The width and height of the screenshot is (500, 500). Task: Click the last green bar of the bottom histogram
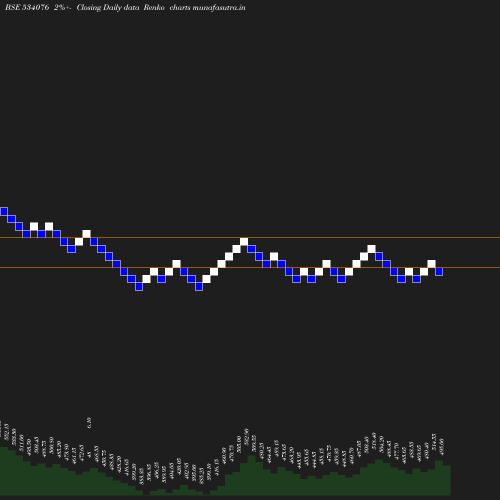447,480
